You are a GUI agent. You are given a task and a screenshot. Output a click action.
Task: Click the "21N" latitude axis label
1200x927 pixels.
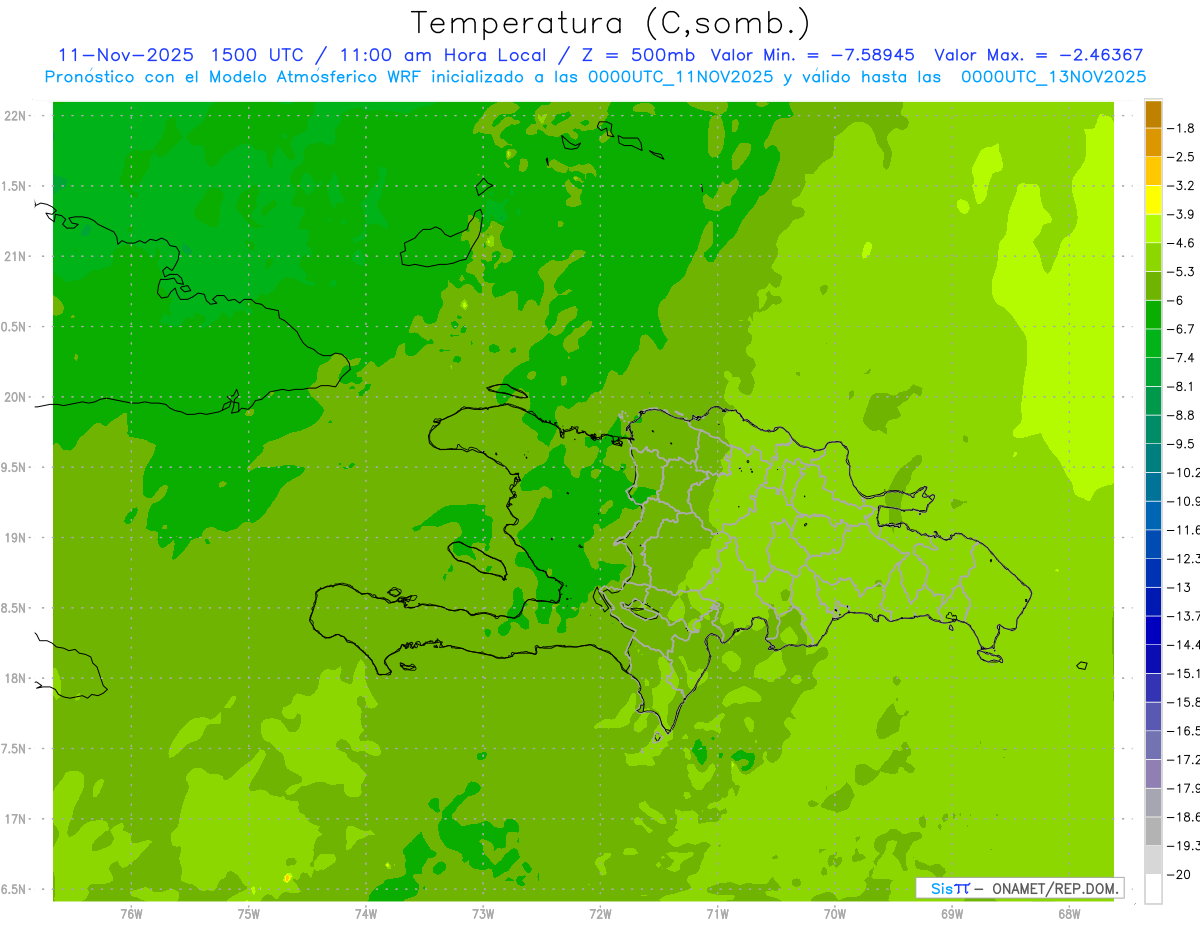coord(16,256)
